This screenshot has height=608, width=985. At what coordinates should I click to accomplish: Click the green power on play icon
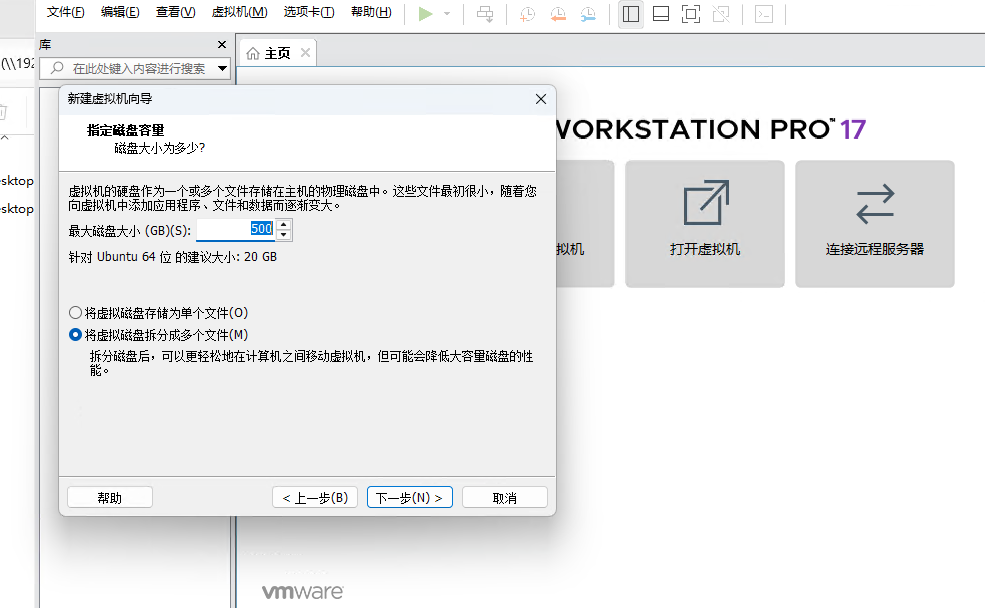point(425,14)
